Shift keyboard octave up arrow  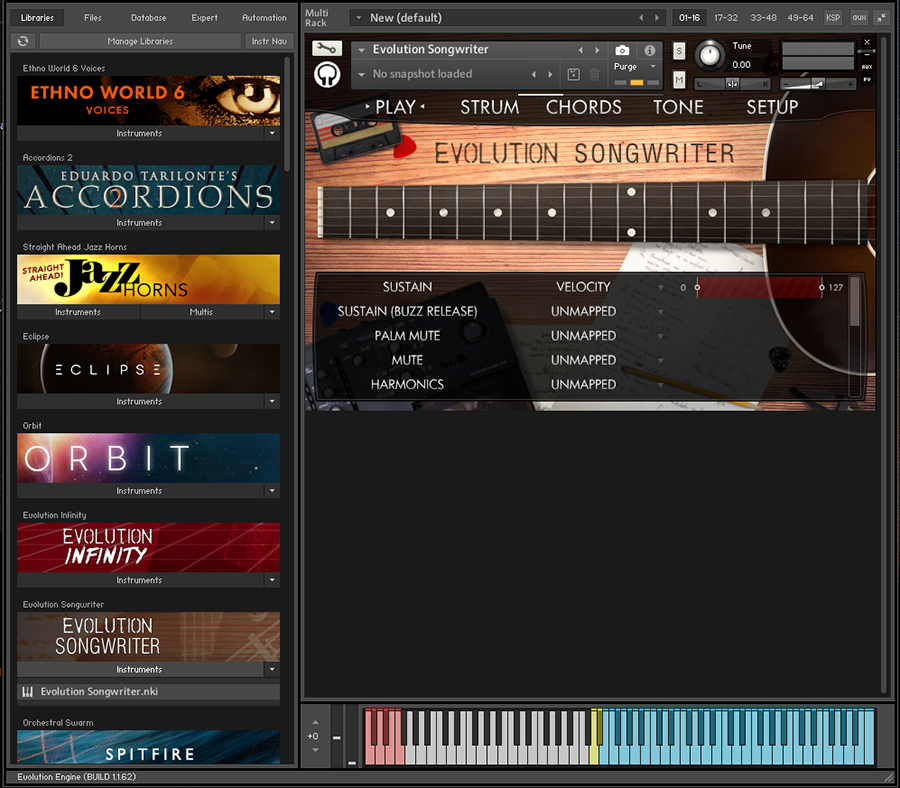coord(315,723)
